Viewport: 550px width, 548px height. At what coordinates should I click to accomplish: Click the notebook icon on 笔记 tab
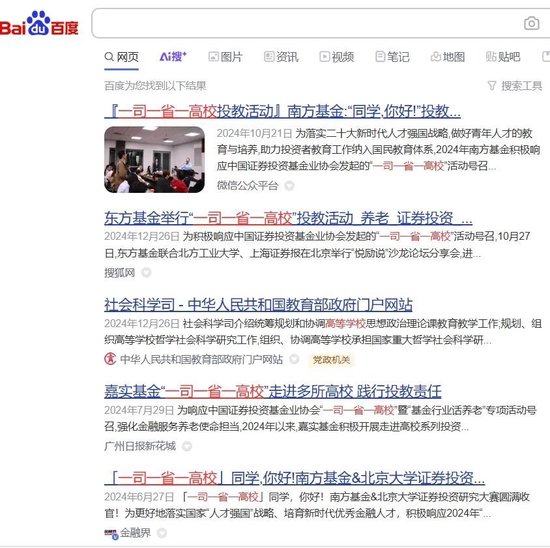[x=380, y=56]
